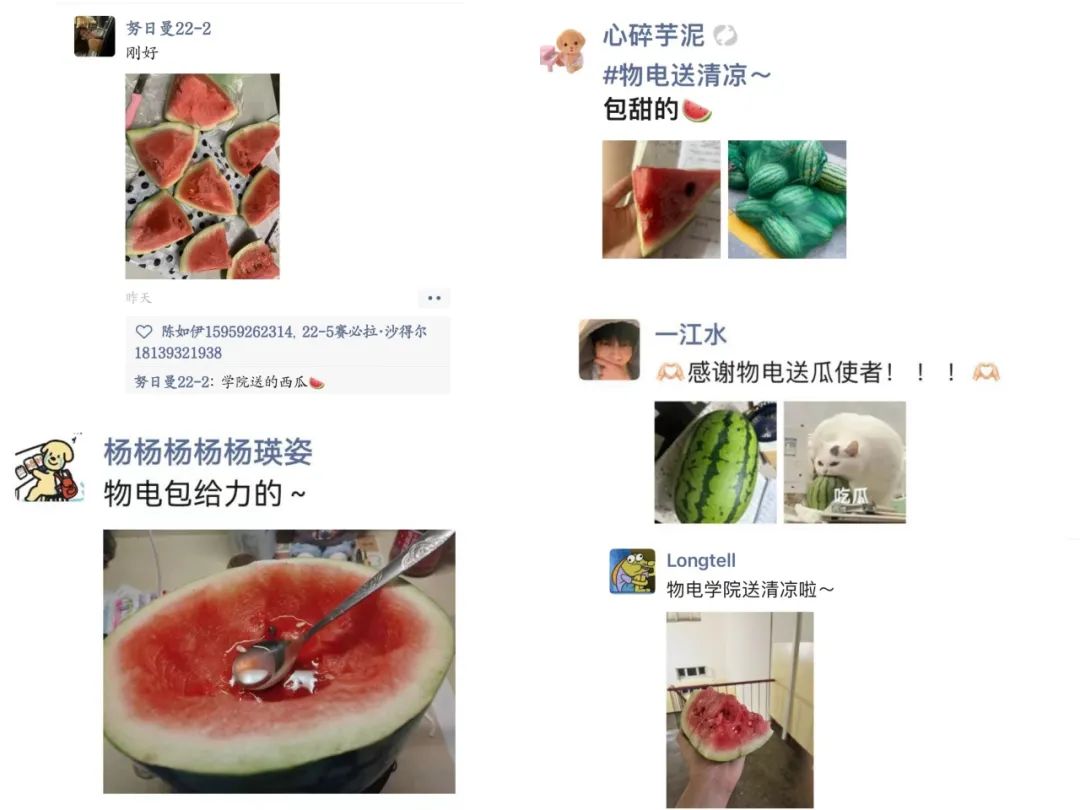Open 心碎芋泥's puppy avatar
This screenshot has height=810, width=1080.
click(x=563, y=50)
